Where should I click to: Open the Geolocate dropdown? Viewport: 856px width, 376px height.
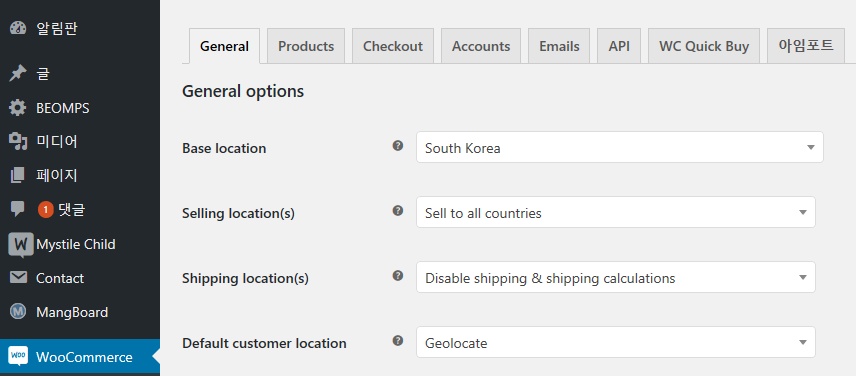pos(616,342)
